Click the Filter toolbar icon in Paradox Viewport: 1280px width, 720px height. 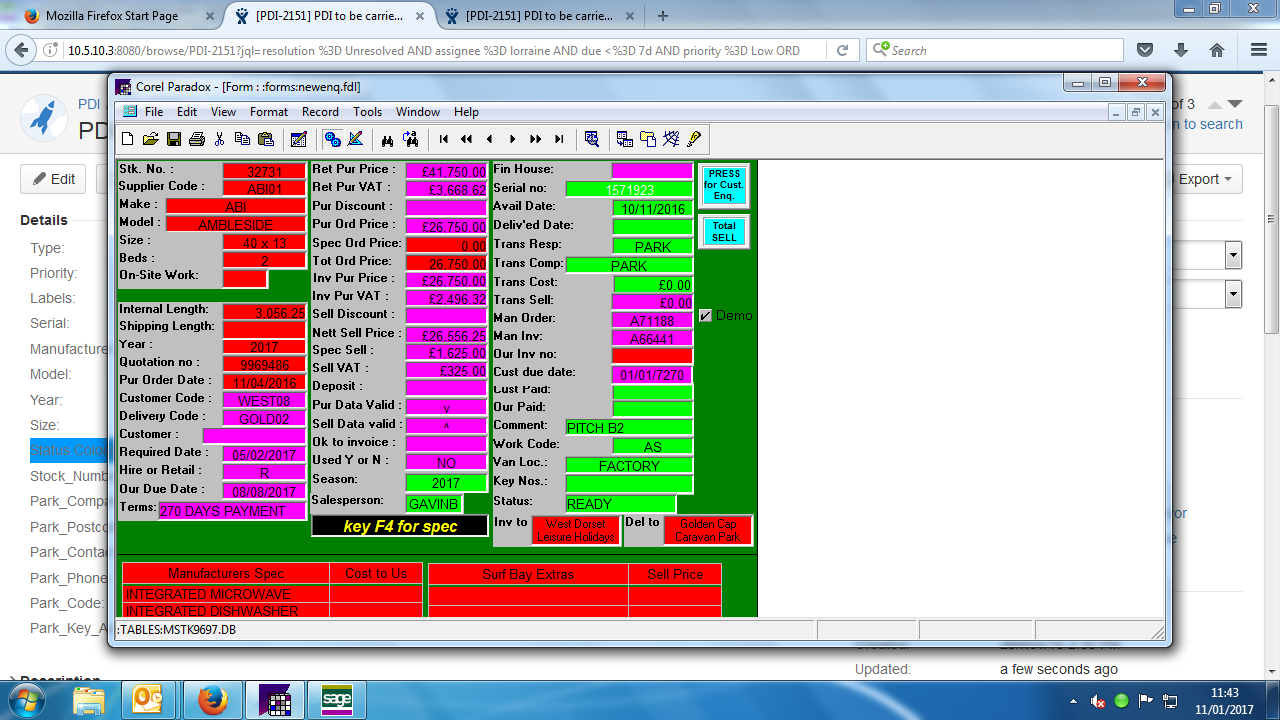(592, 139)
